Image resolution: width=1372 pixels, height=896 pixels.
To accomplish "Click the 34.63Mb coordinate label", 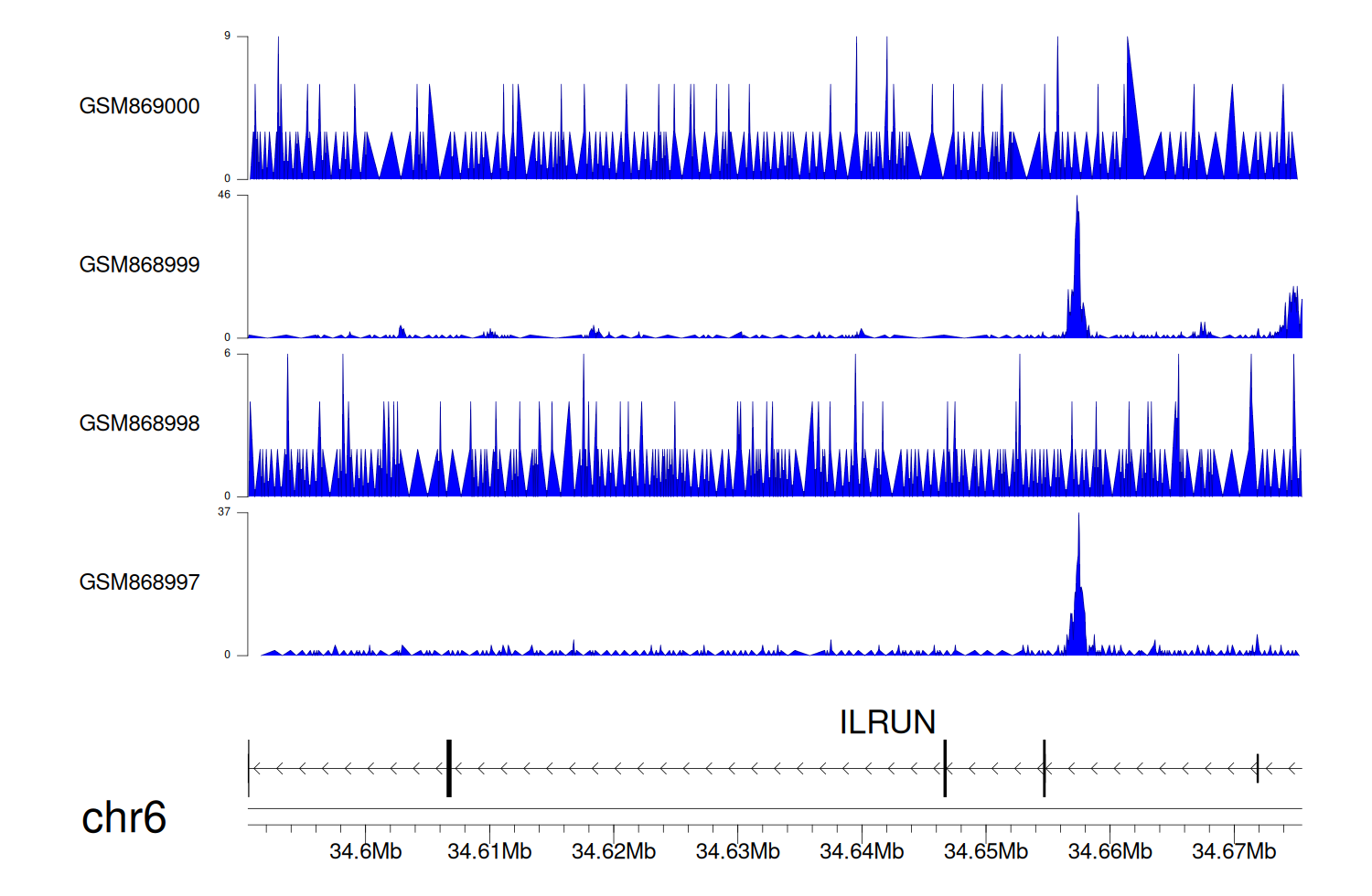I will 737,851.
